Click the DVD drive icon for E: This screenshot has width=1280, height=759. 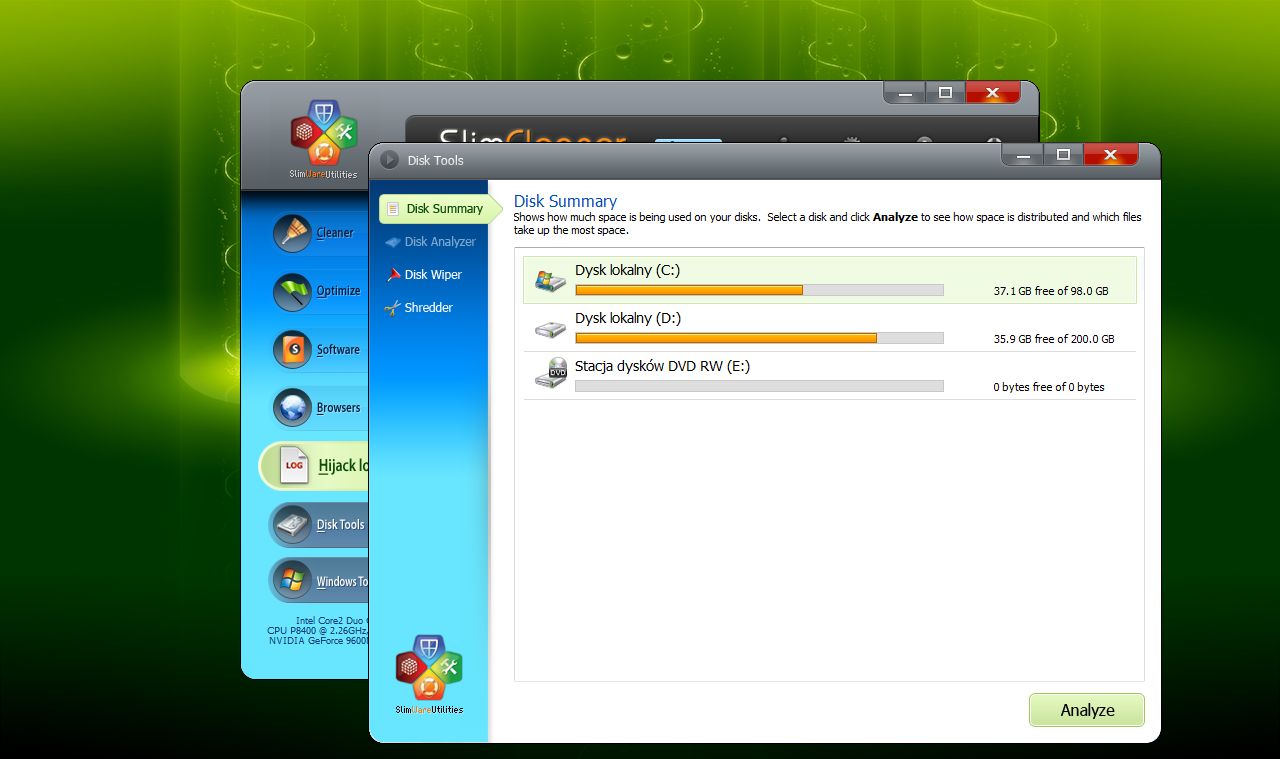click(550, 373)
